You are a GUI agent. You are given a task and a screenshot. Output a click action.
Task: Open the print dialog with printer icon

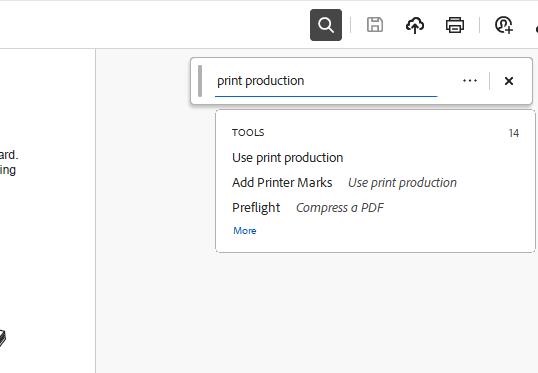click(x=455, y=25)
